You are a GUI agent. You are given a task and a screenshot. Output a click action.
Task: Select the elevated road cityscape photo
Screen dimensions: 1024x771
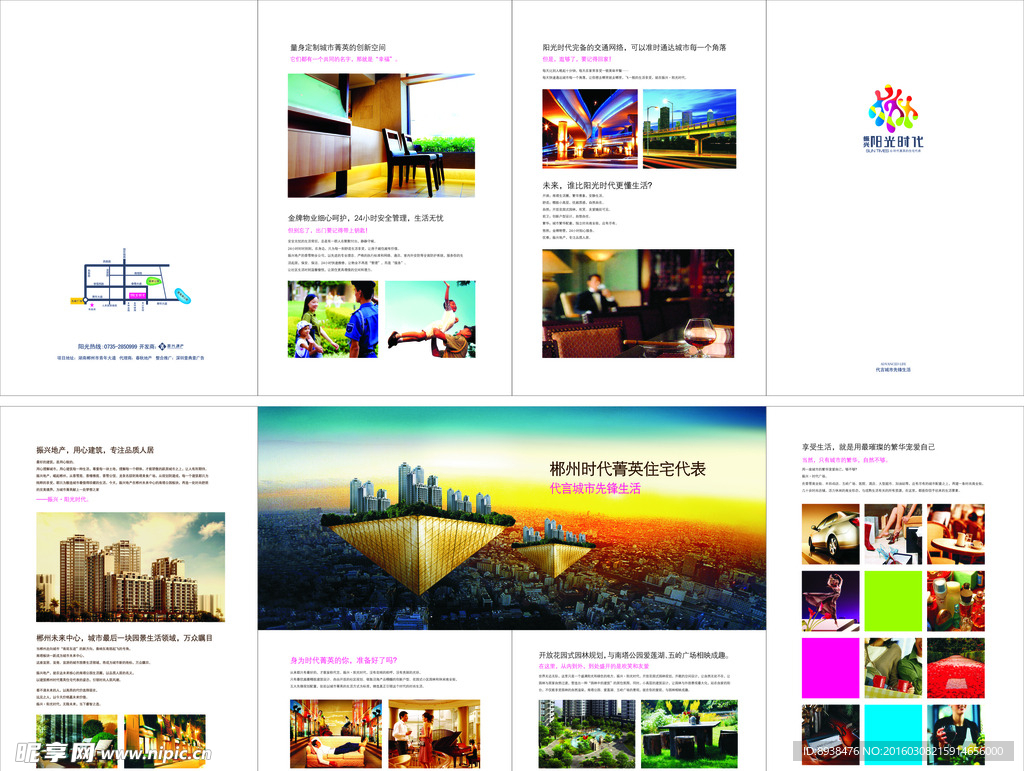pyautogui.click(x=690, y=129)
